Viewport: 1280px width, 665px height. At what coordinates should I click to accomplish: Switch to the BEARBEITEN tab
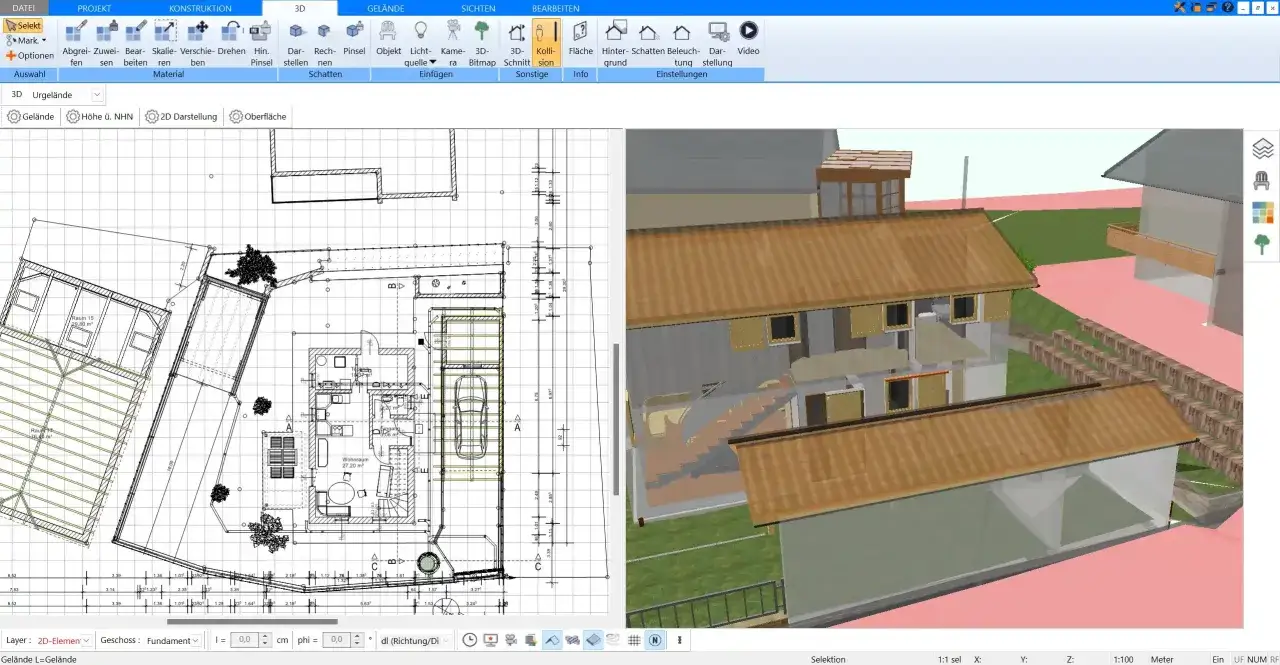point(556,8)
